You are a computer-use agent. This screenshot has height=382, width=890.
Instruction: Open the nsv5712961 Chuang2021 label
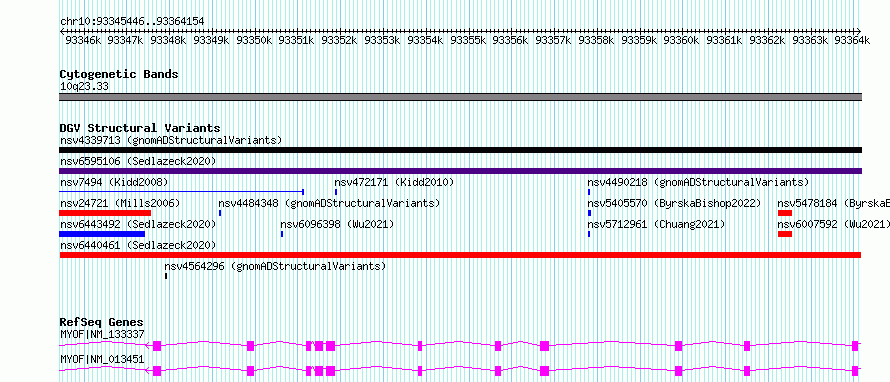[656, 224]
